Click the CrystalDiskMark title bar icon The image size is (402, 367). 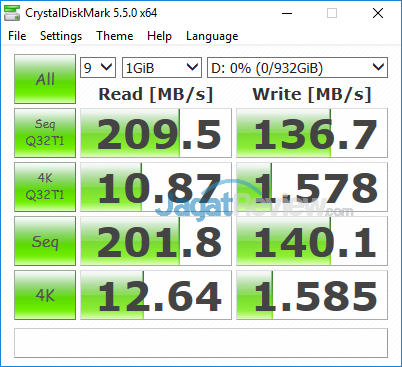pyautogui.click(x=12, y=13)
